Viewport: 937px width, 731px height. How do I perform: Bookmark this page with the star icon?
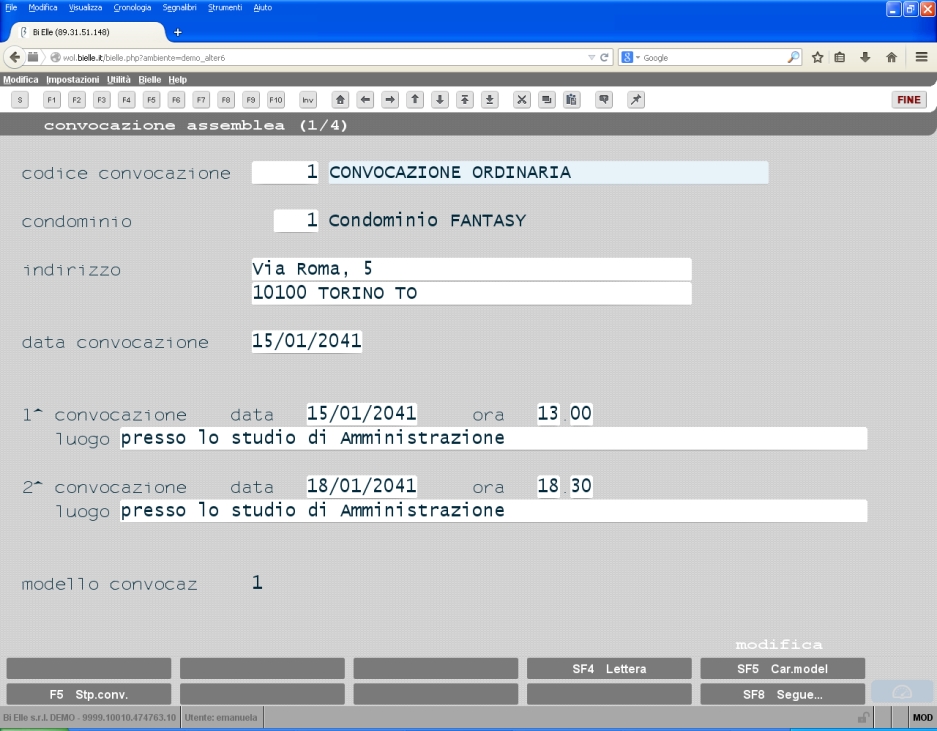pos(817,57)
